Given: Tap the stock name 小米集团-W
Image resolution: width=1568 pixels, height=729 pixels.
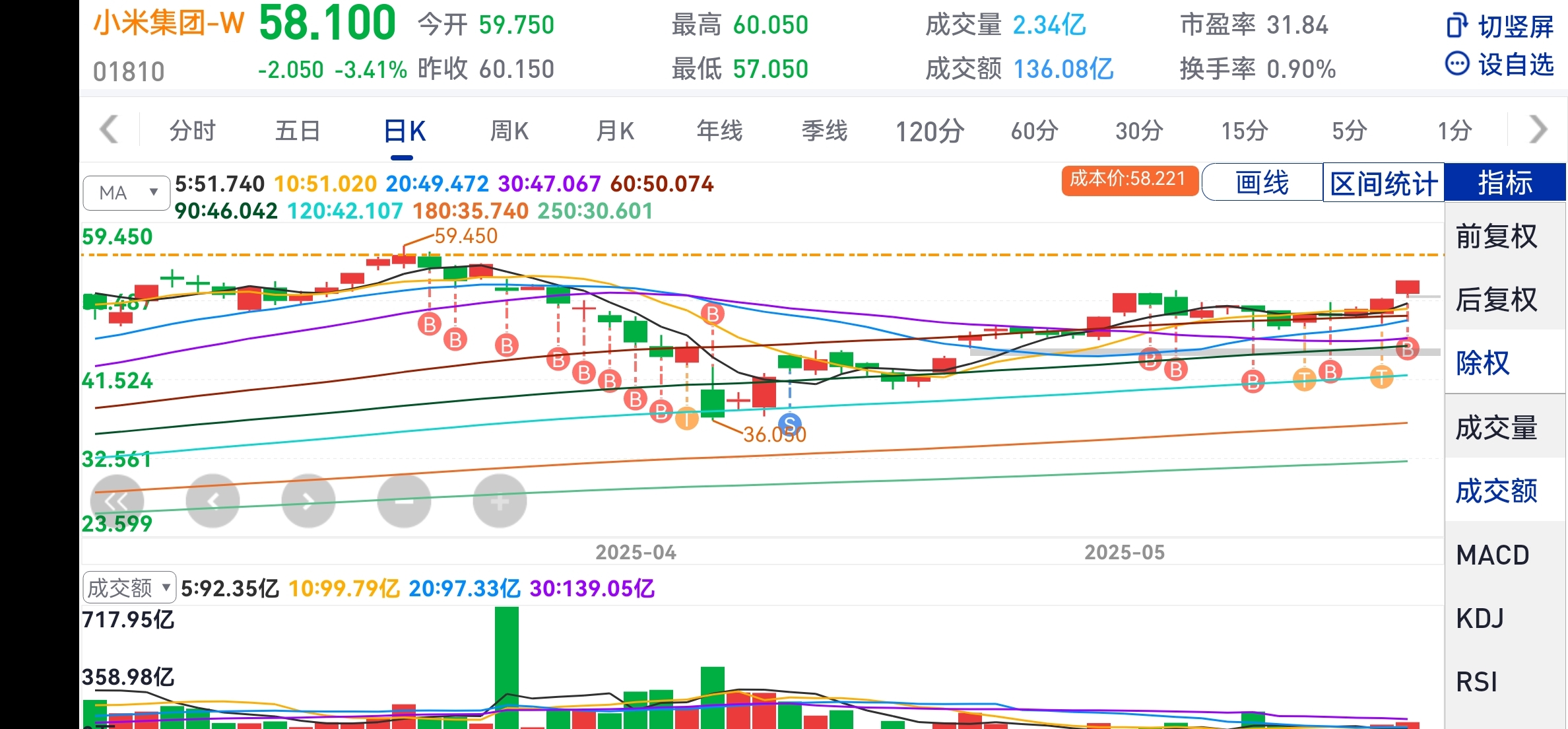Looking at the screenshot, I should [x=168, y=24].
